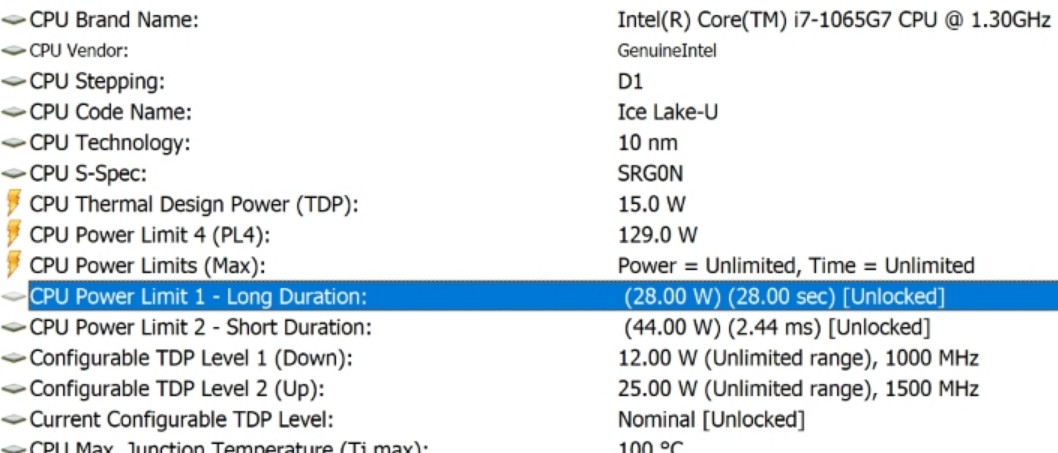Select the CPU Power Limits (Max) label
The image size is (1058, 453).
(146, 266)
